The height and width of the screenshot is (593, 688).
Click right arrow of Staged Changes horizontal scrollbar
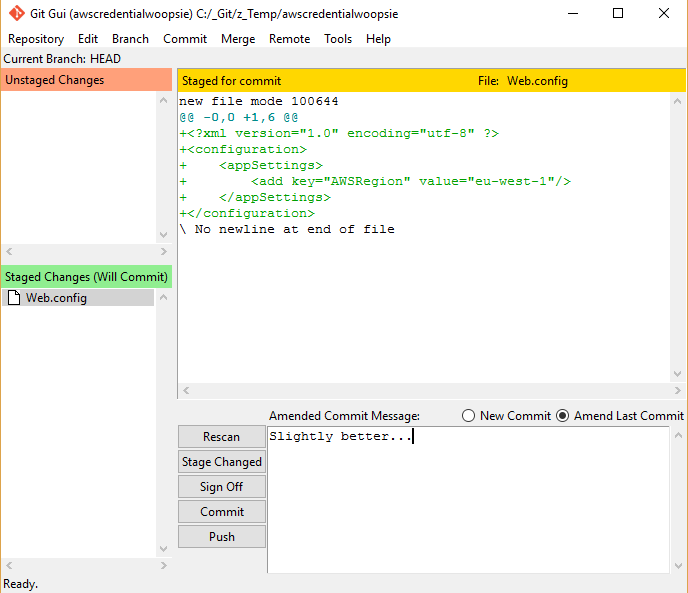click(x=164, y=565)
